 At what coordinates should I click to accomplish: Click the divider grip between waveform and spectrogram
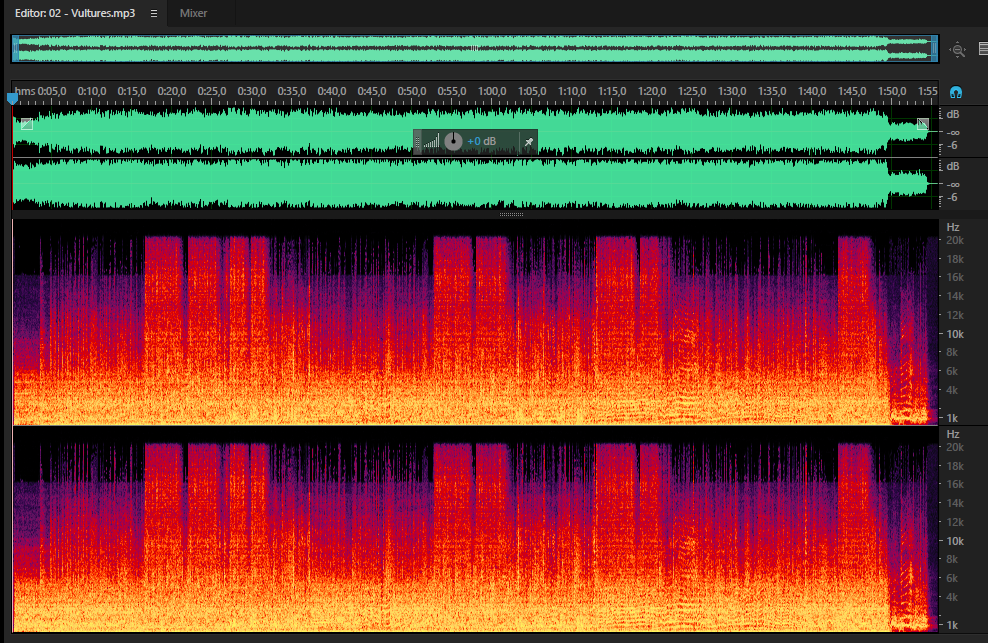pos(511,214)
